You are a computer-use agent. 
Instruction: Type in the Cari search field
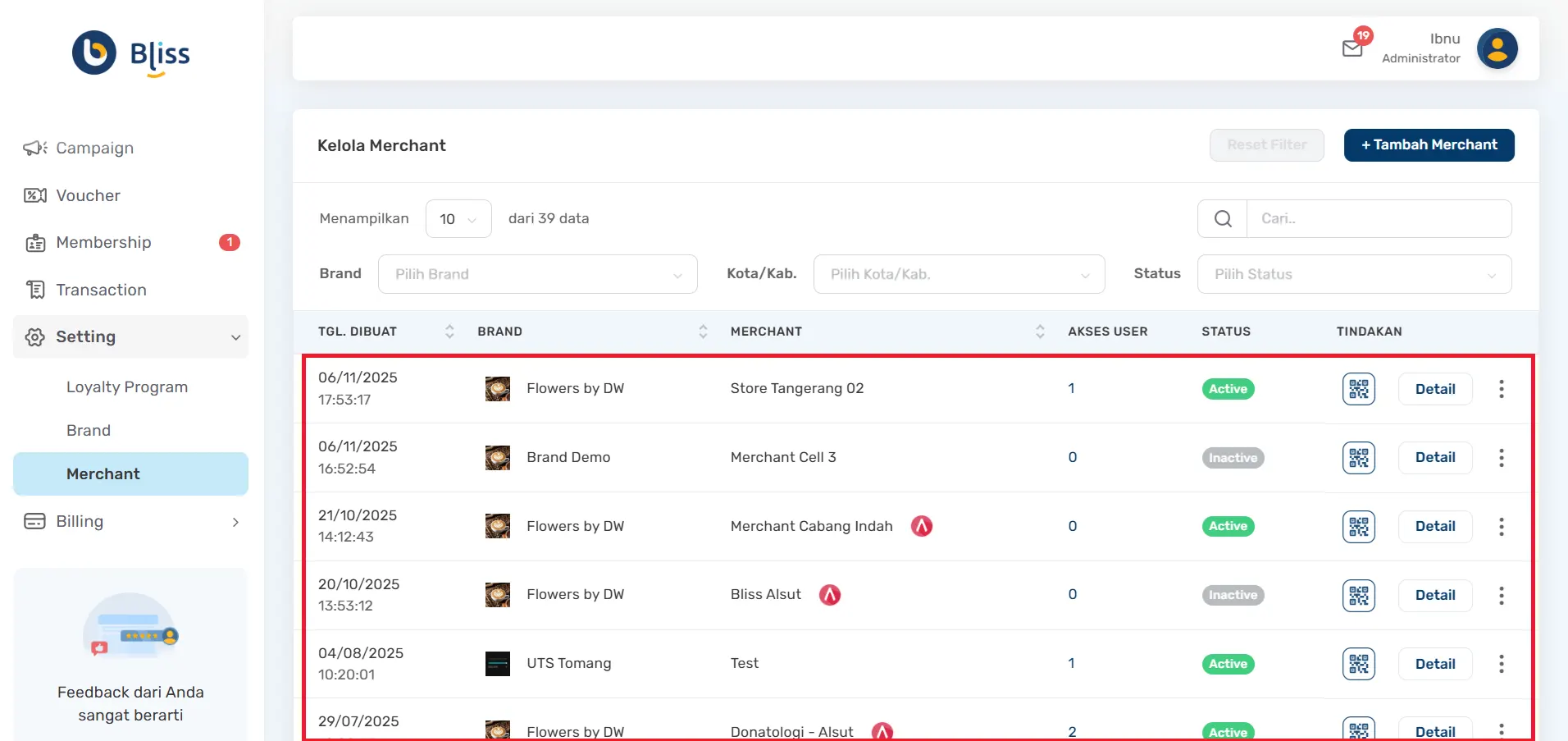coord(1378,219)
